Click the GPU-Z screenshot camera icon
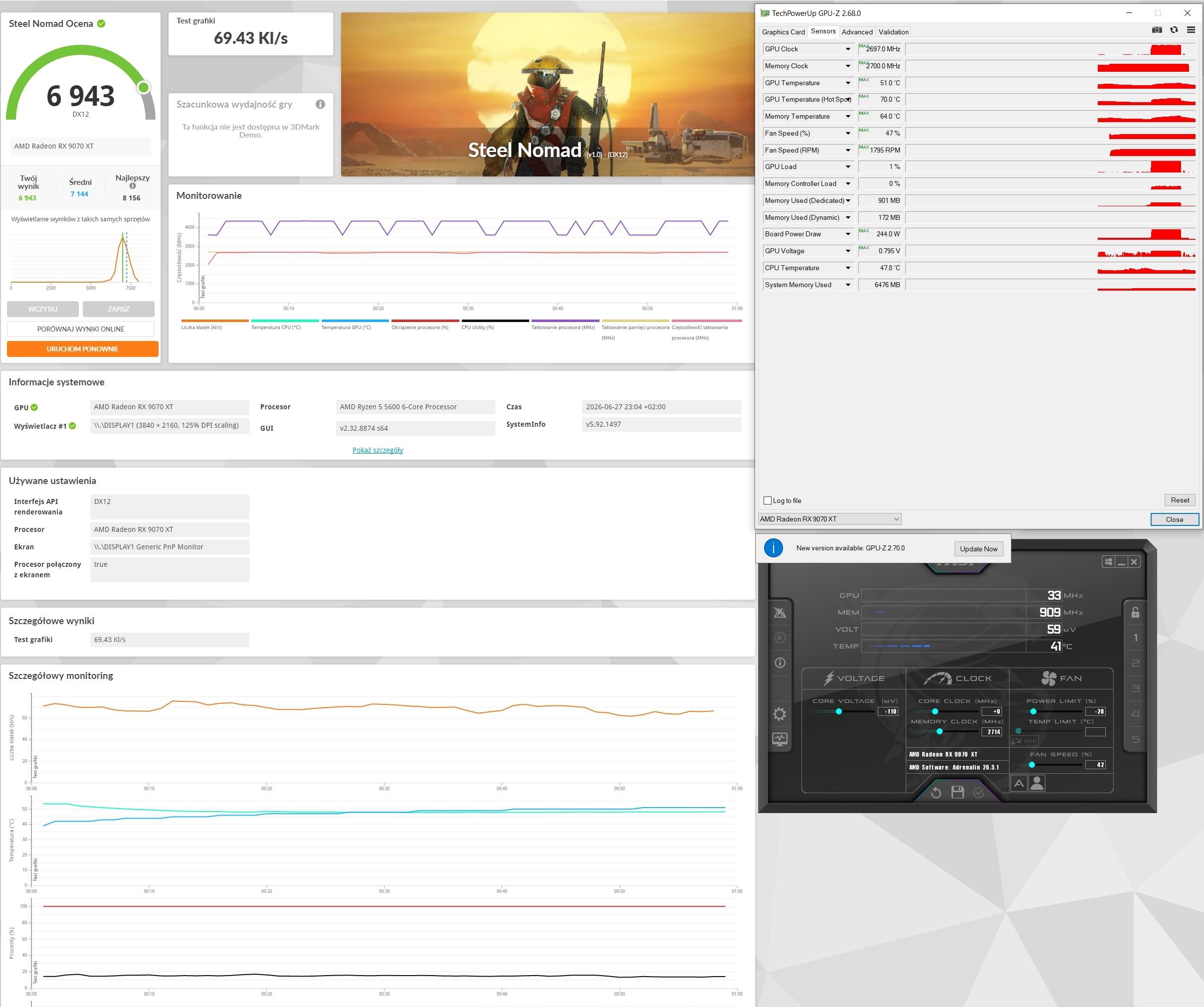 (x=1157, y=30)
